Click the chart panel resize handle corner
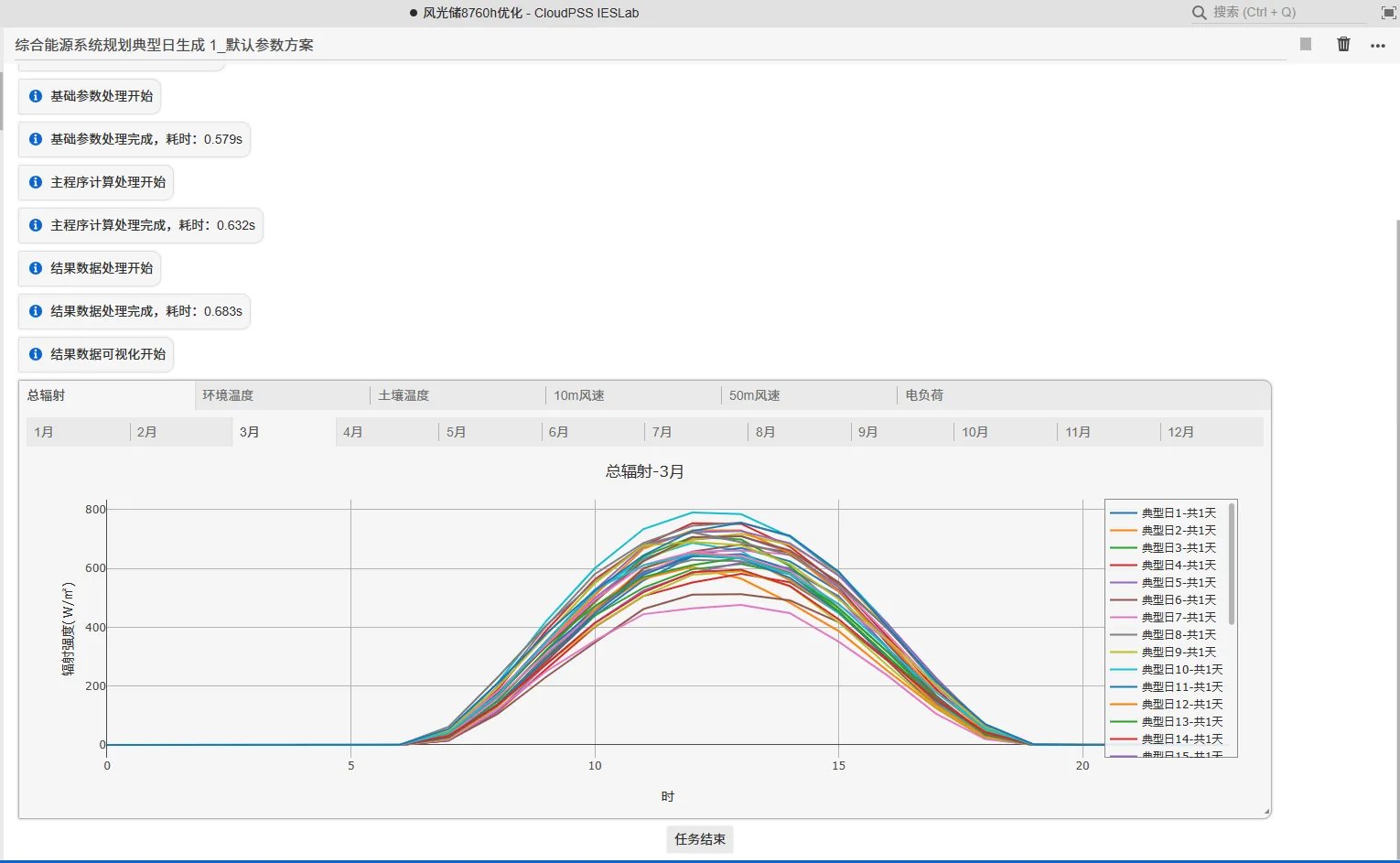The height and width of the screenshot is (863, 1400). coord(1266,812)
